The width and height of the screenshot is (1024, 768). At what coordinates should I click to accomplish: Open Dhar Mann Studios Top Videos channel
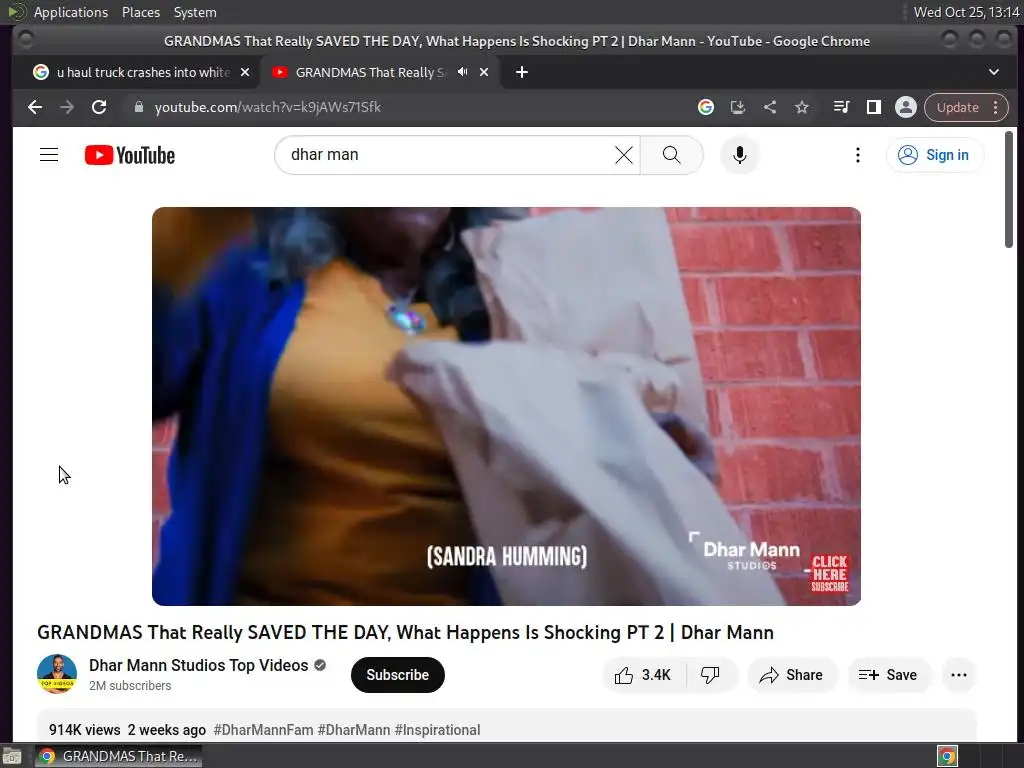199,665
